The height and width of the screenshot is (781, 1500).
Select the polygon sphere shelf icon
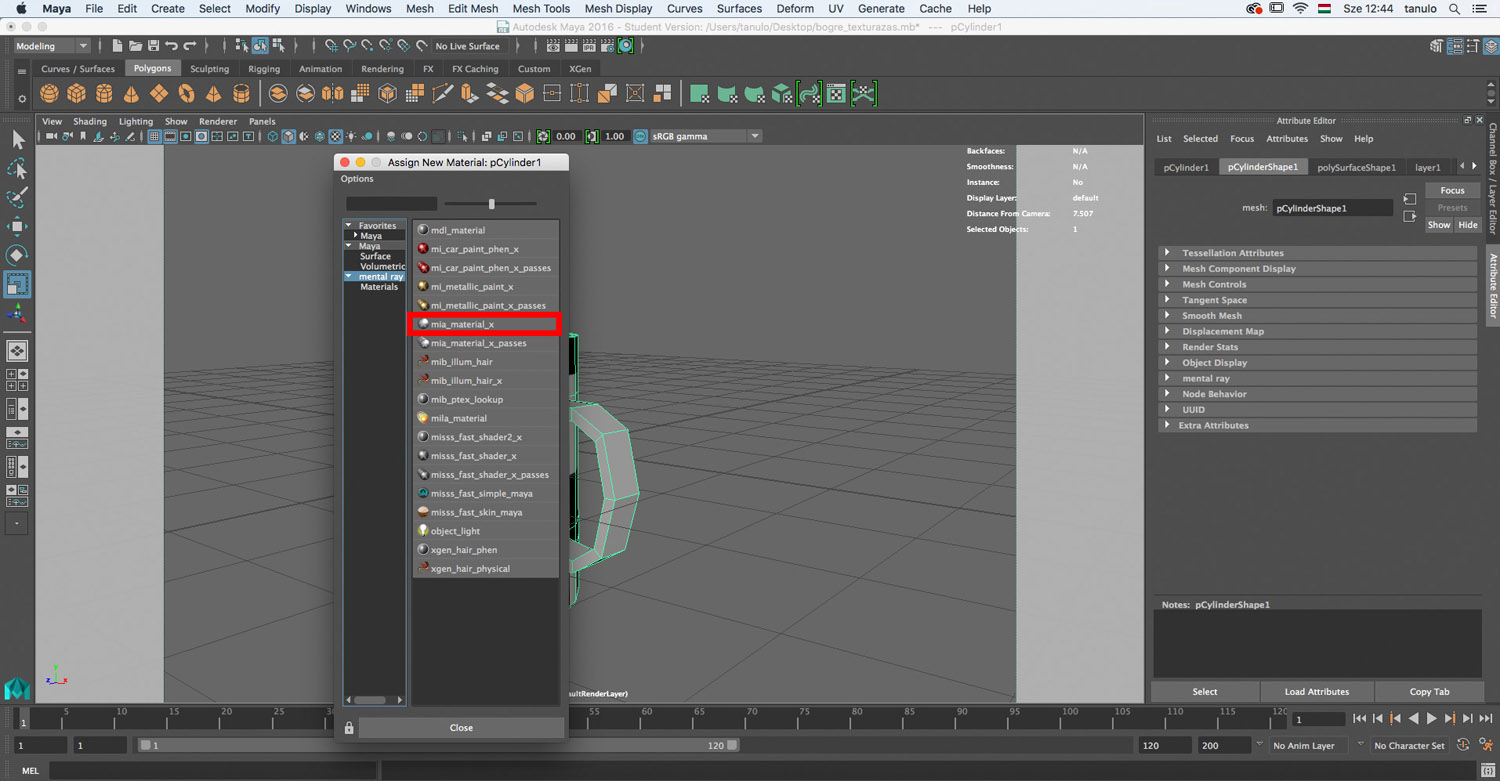click(49, 94)
